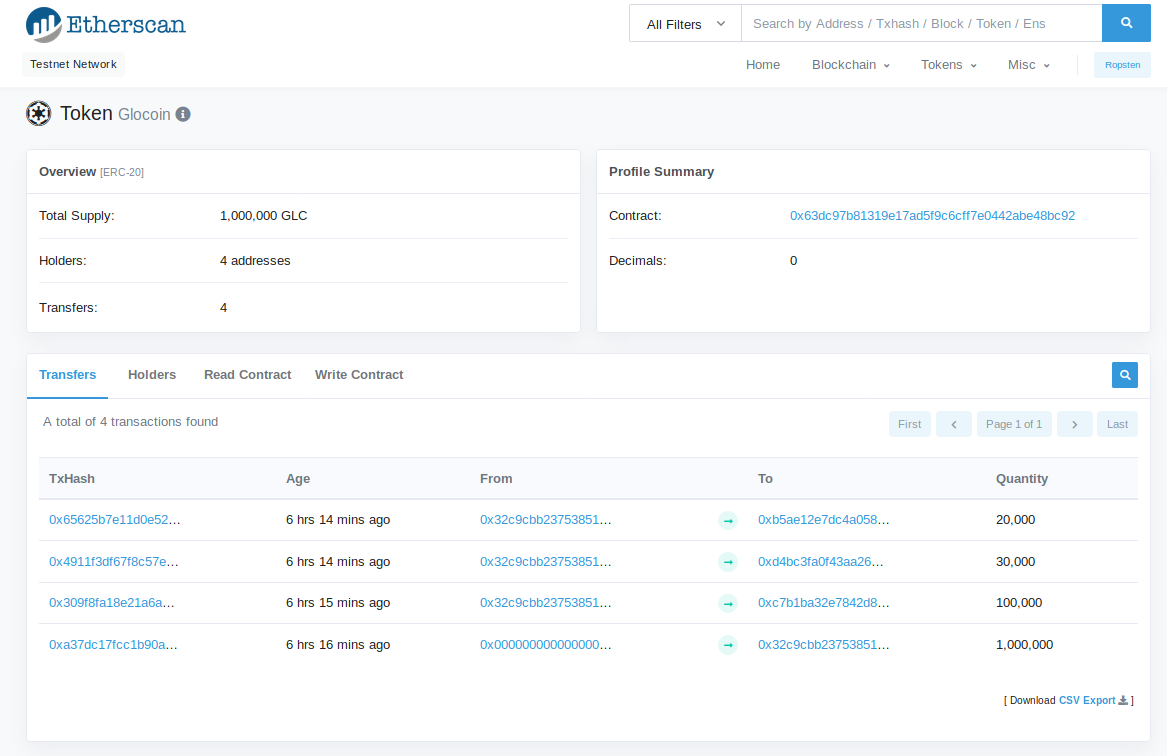This screenshot has width=1167, height=756.
Task: Click the Holders value 4 addresses
Action: 255,261
